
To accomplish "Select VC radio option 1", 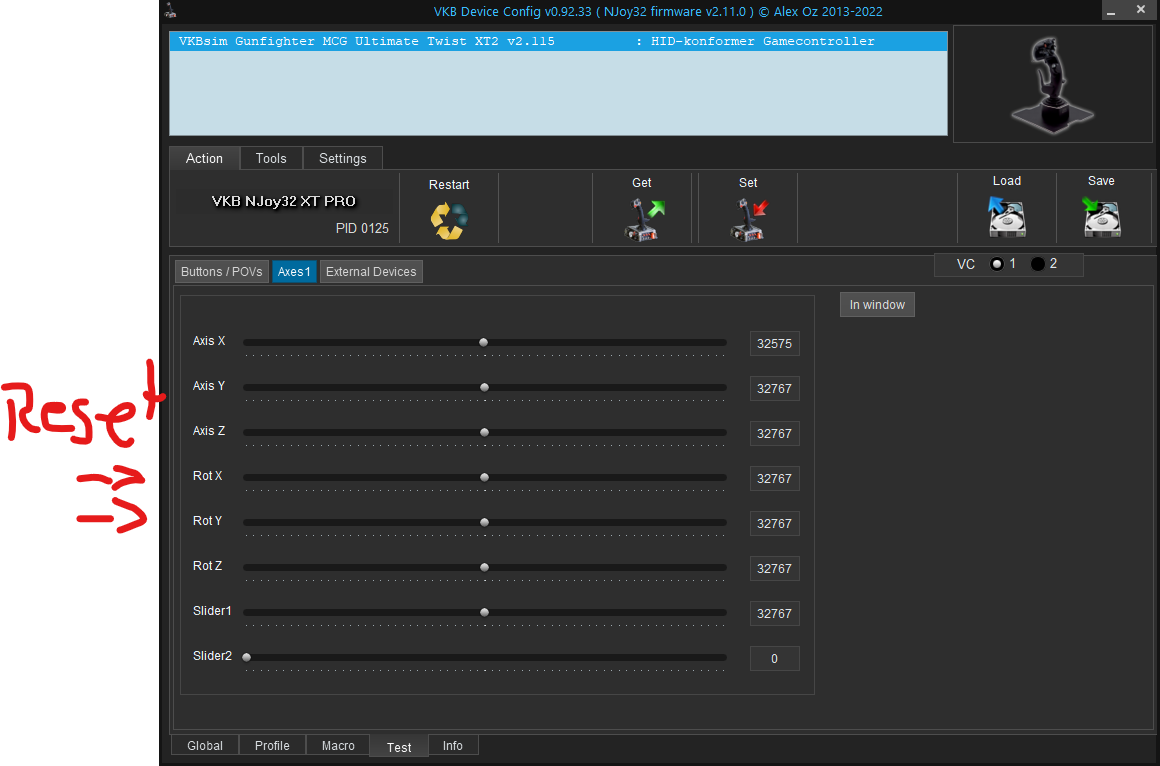I will pyautogui.click(x=996, y=264).
